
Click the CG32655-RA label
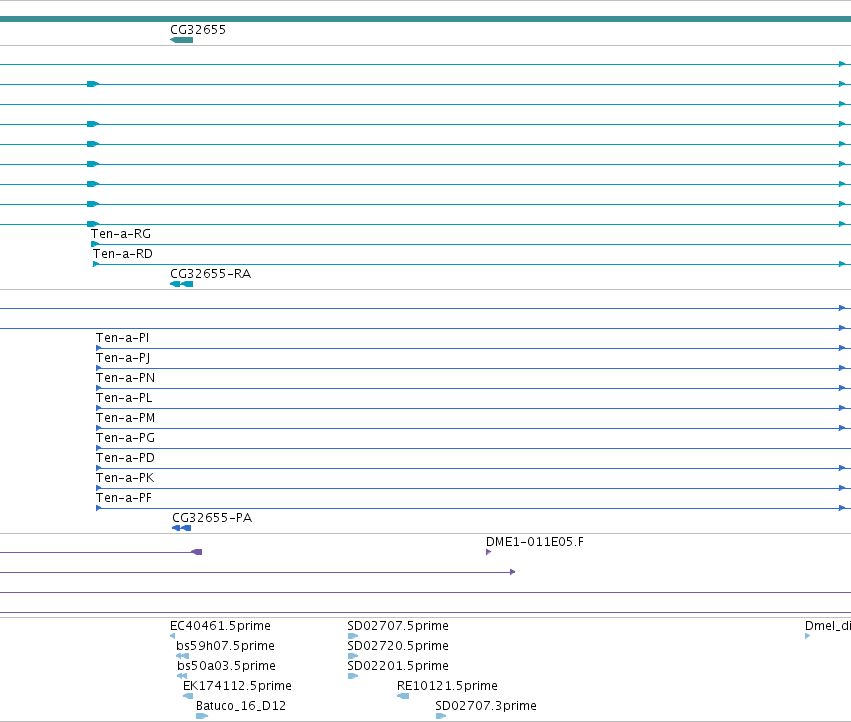211,274
